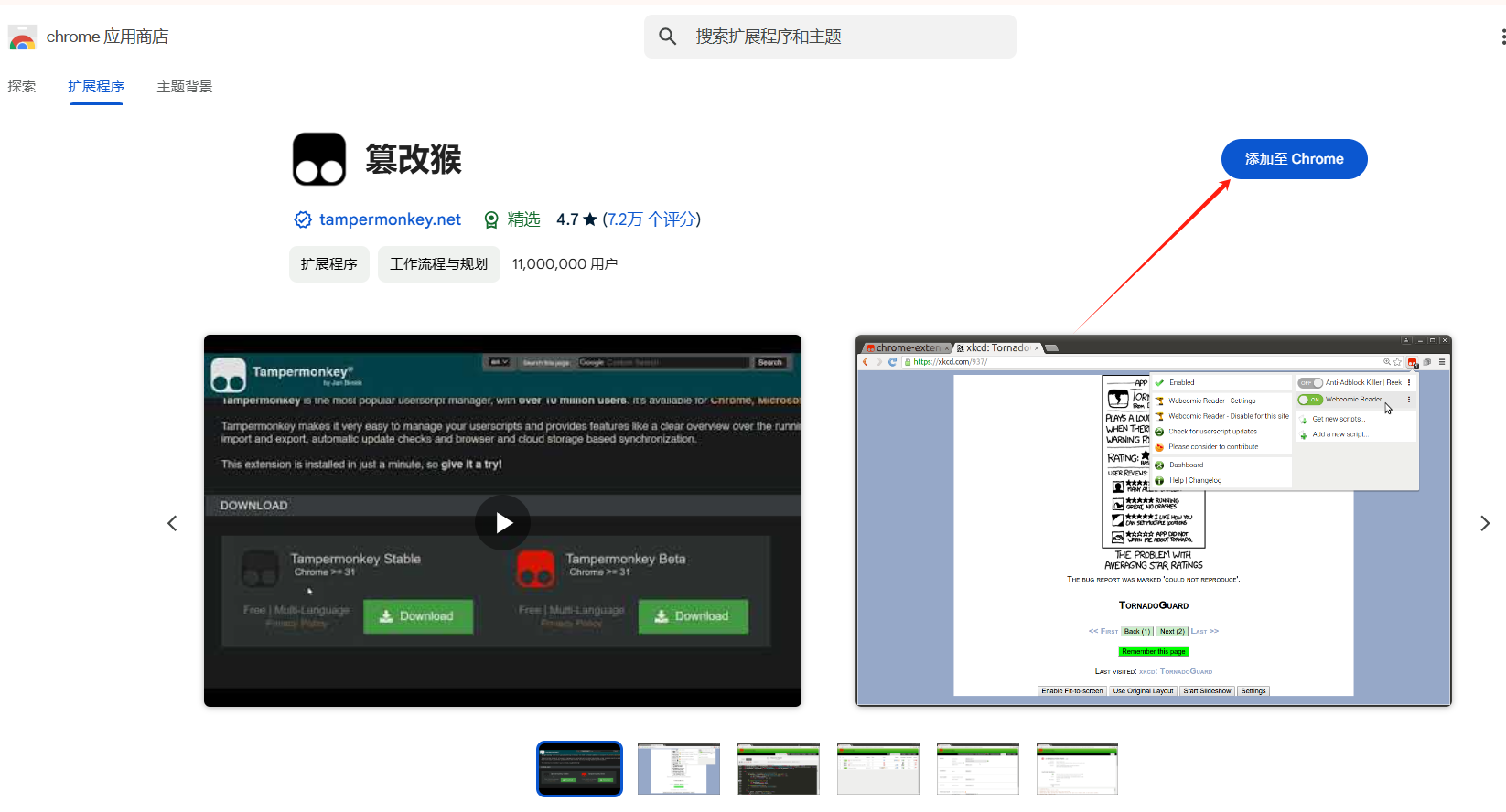Viewport: 1506px width, 812px height.
Task: Open the 7.2万 个评分 ratings link
Action: (x=651, y=219)
